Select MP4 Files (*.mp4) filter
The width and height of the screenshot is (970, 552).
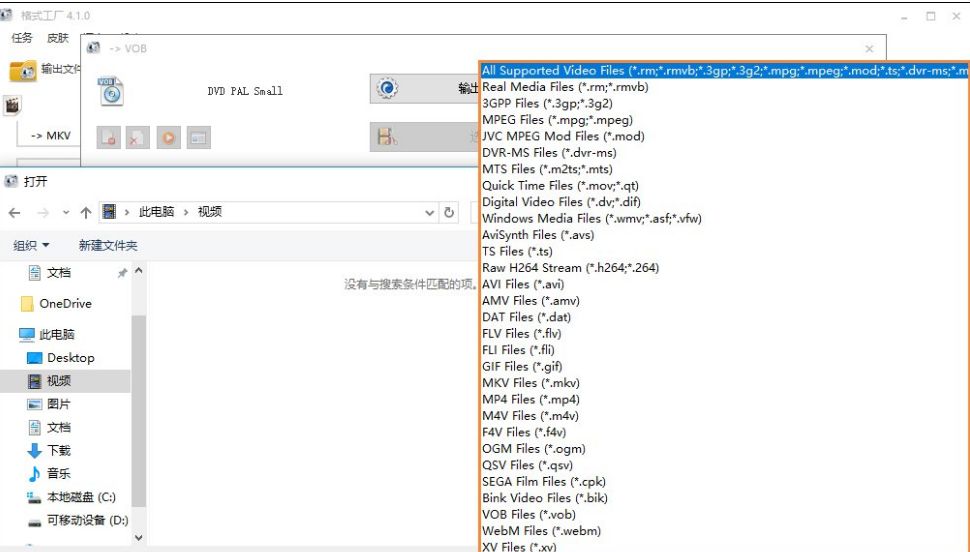(x=522, y=399)
